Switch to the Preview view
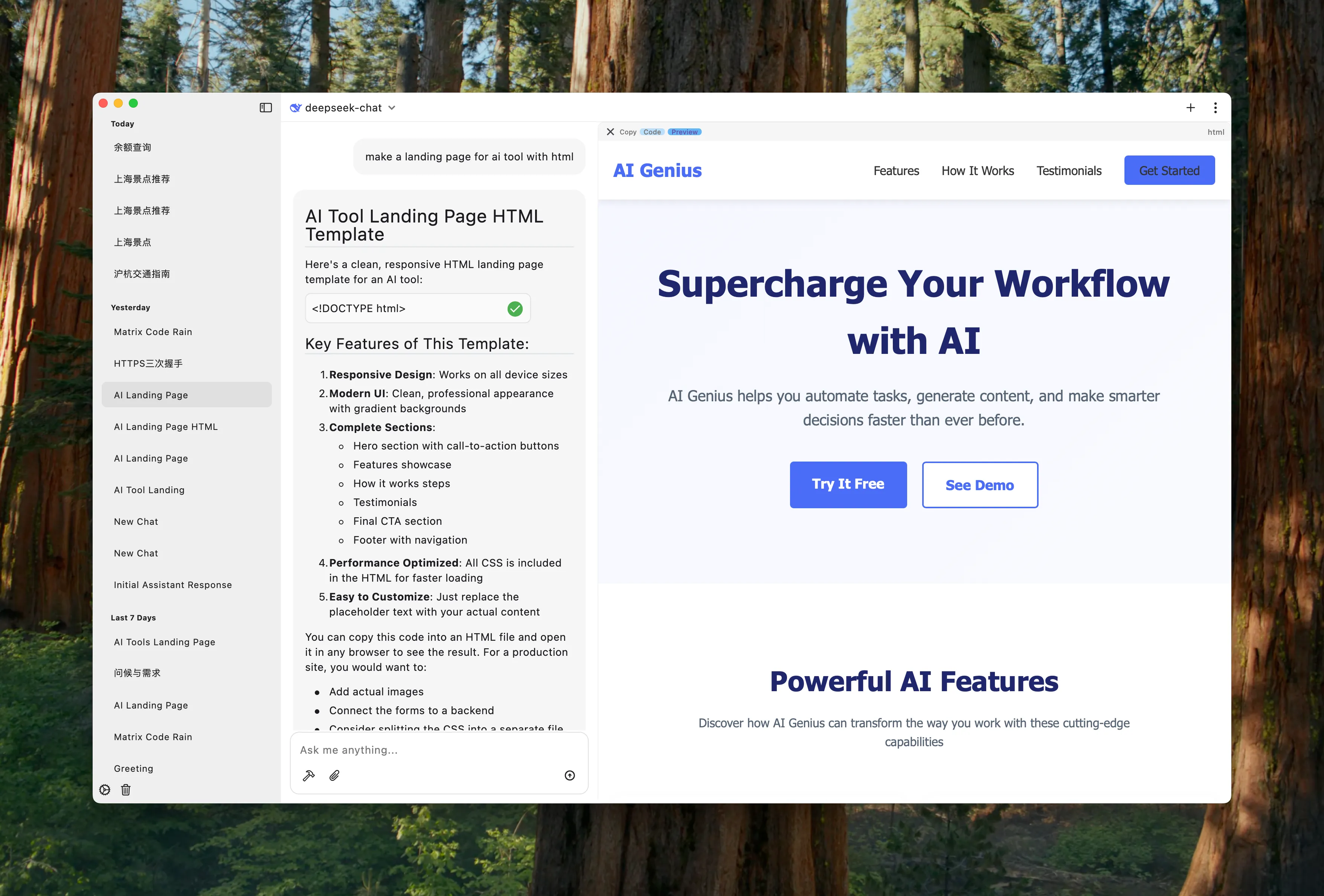Viewport: 1324px width, 896px height. 684,132
